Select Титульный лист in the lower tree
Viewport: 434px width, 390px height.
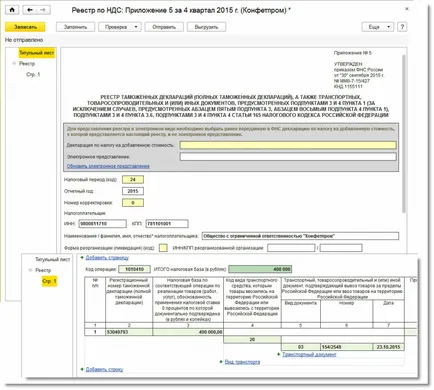[52, 259]
